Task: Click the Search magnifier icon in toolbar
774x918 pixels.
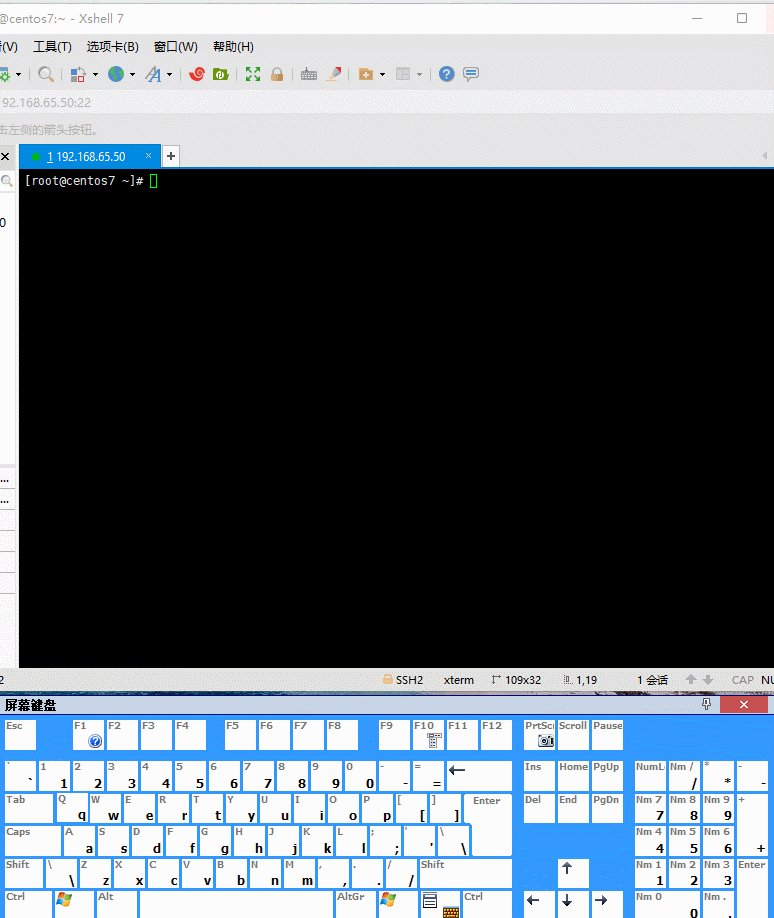Action: point(46,74)
